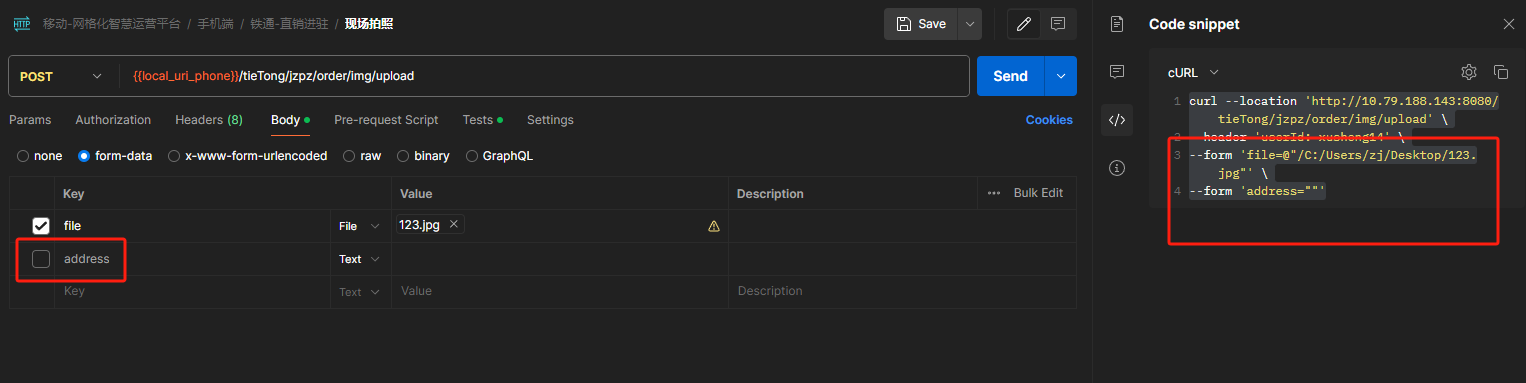Open the comments icon beside the pencil

click(x=1057, y=24)
